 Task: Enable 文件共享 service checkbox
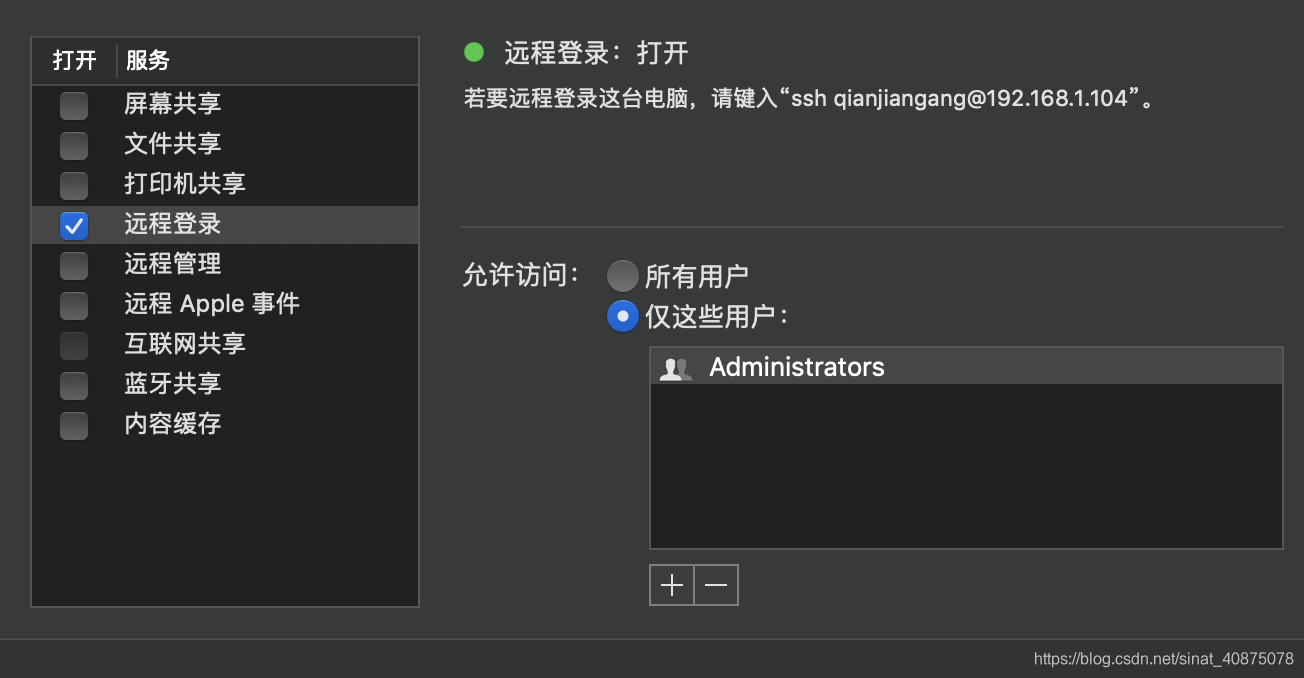73,144
